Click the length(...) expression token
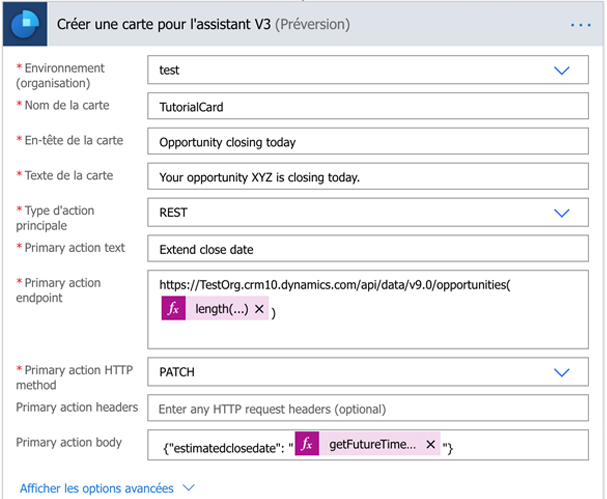The image size is (607, 499). (215, 308)
